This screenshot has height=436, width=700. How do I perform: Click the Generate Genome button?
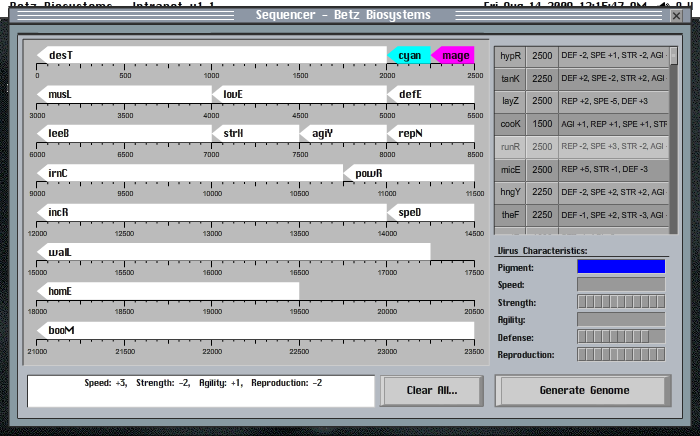584,390
